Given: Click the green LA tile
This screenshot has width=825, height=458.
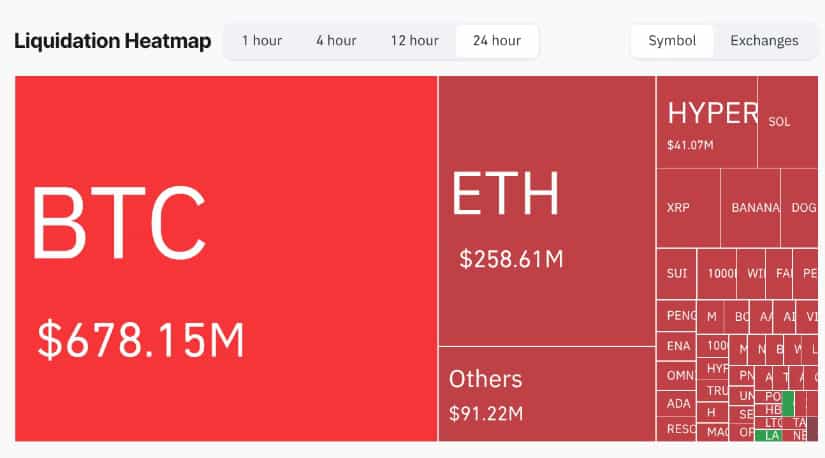Looking at the screenshot, I should pyautogui.click(x=769, y=436).
